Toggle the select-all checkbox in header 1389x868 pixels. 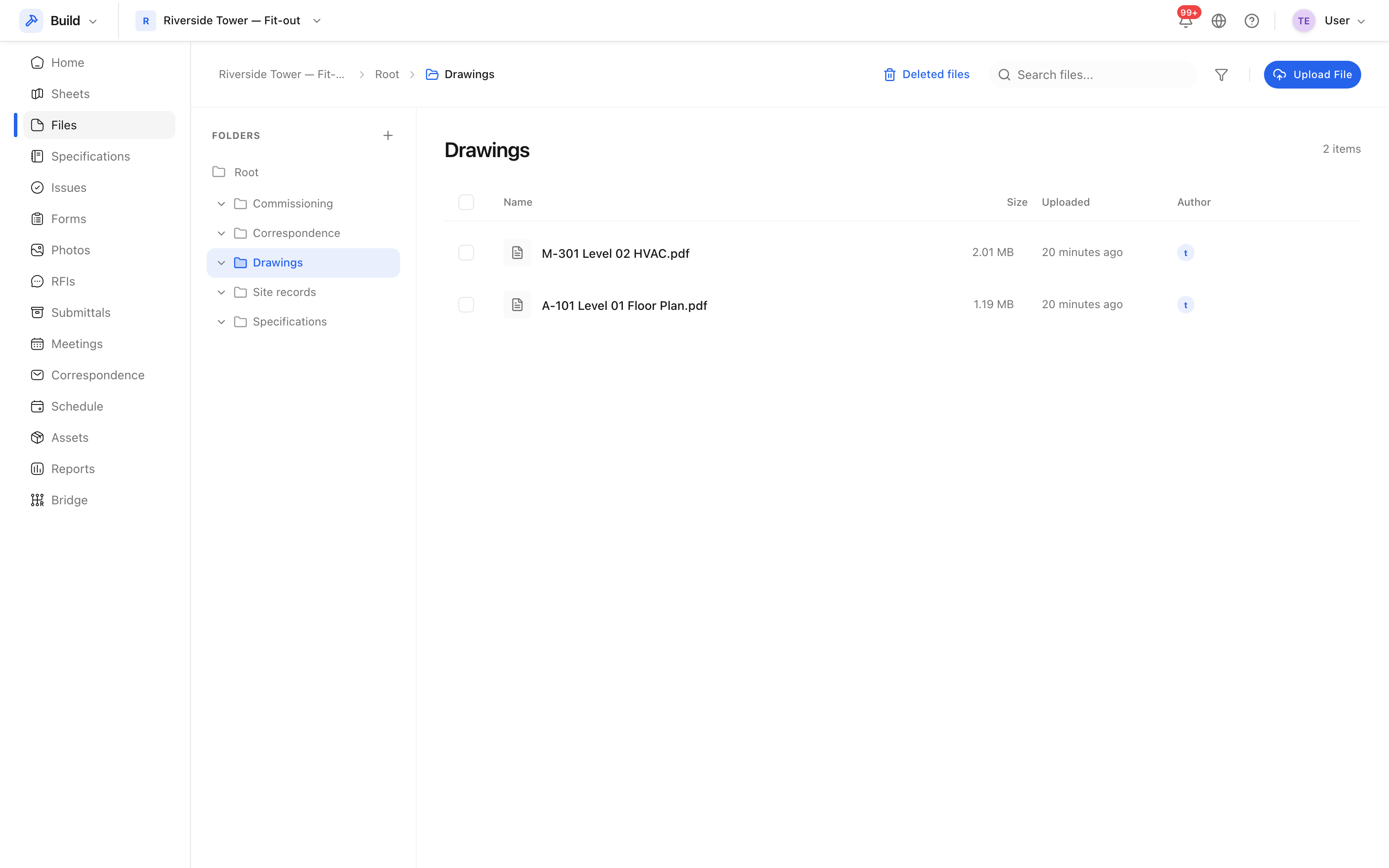pyautogui.click(x=466, y=202)
